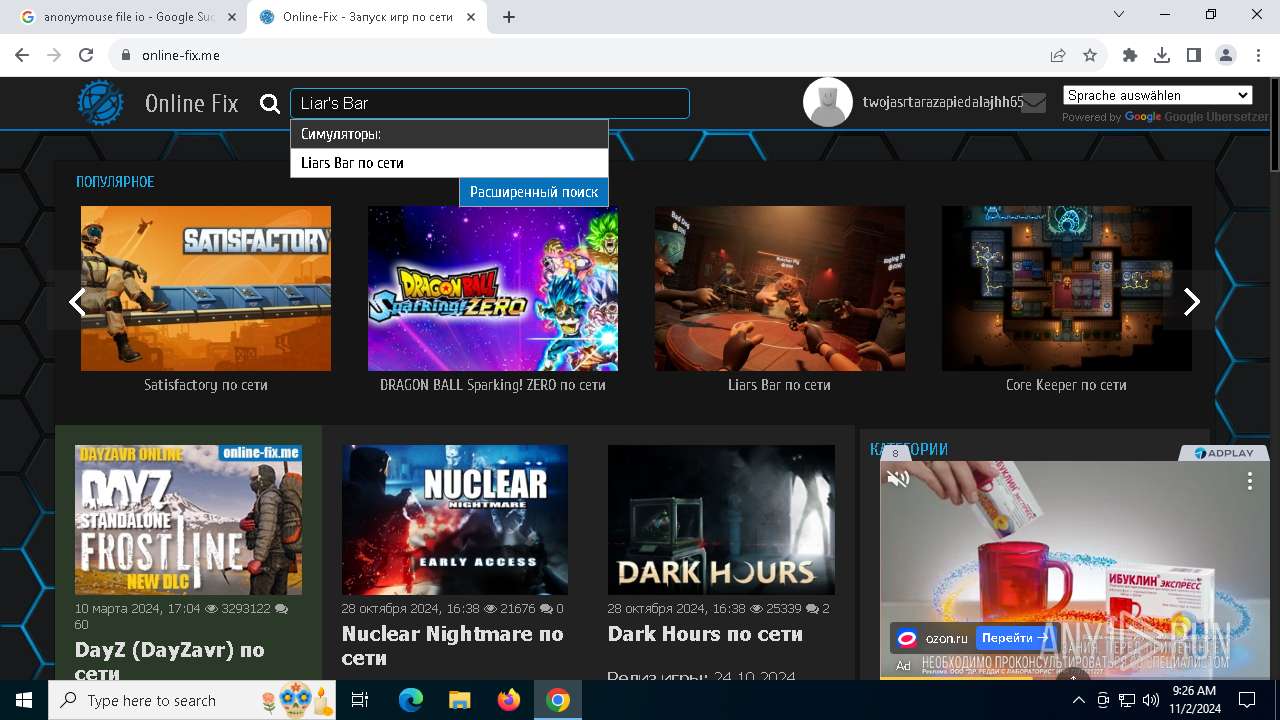Unmute the ad video
1280x720 pixels.
(x=898, y=479)
